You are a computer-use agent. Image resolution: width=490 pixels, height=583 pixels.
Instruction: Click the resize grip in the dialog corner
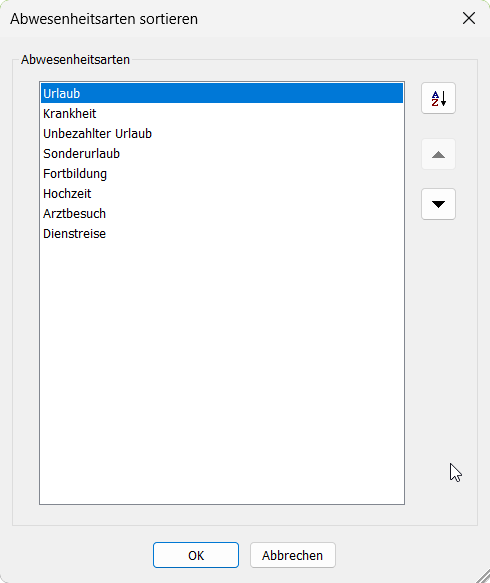pos(483,576)
